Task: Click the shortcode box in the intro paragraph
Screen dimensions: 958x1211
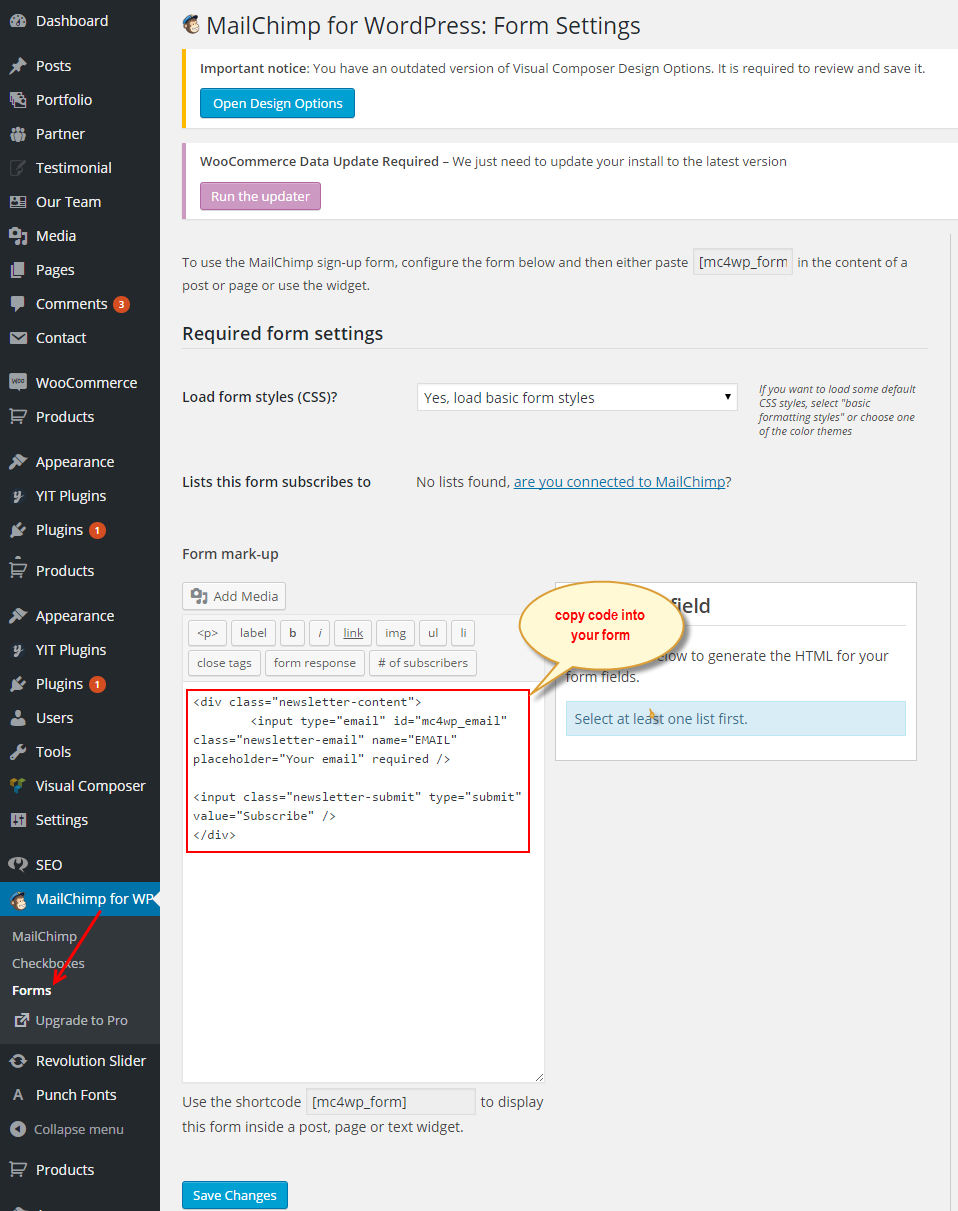Action: pyautogui.click(x=743, y=263)
